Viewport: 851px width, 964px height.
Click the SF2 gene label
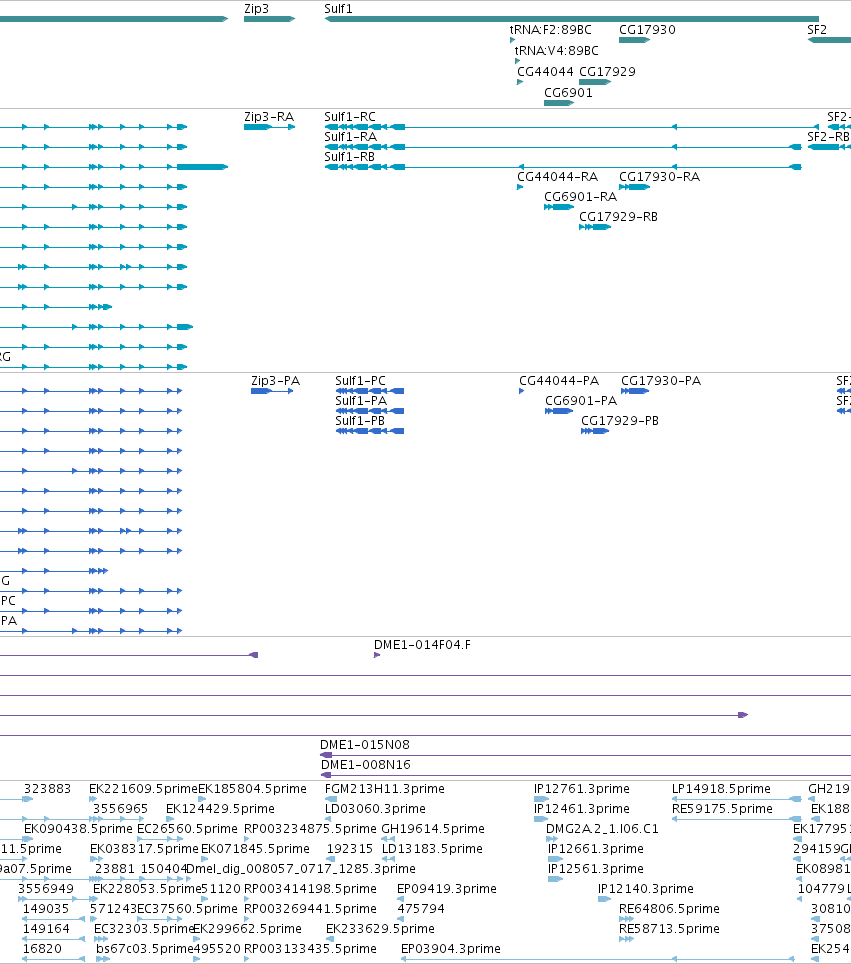817,30
